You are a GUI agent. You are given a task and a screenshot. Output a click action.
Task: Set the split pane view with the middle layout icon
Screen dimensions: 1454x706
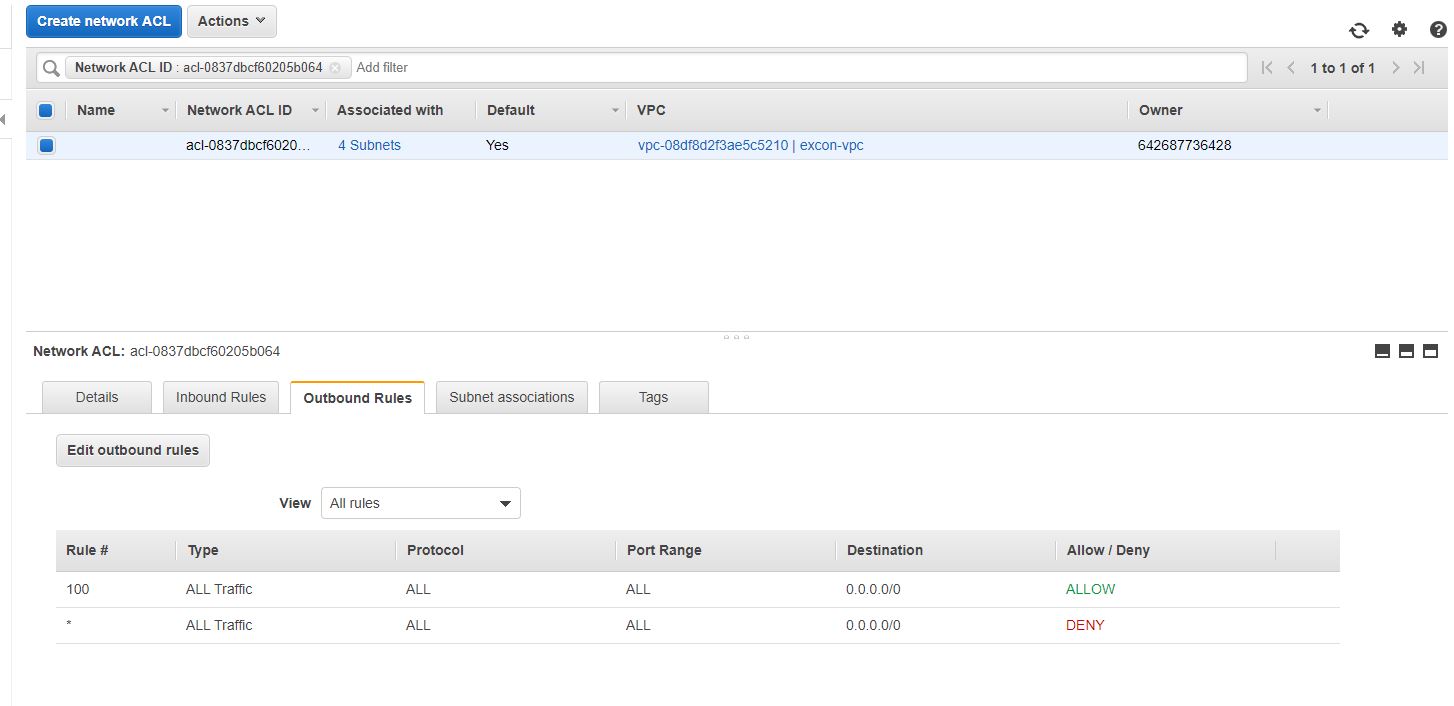[x=1406, y=351]
